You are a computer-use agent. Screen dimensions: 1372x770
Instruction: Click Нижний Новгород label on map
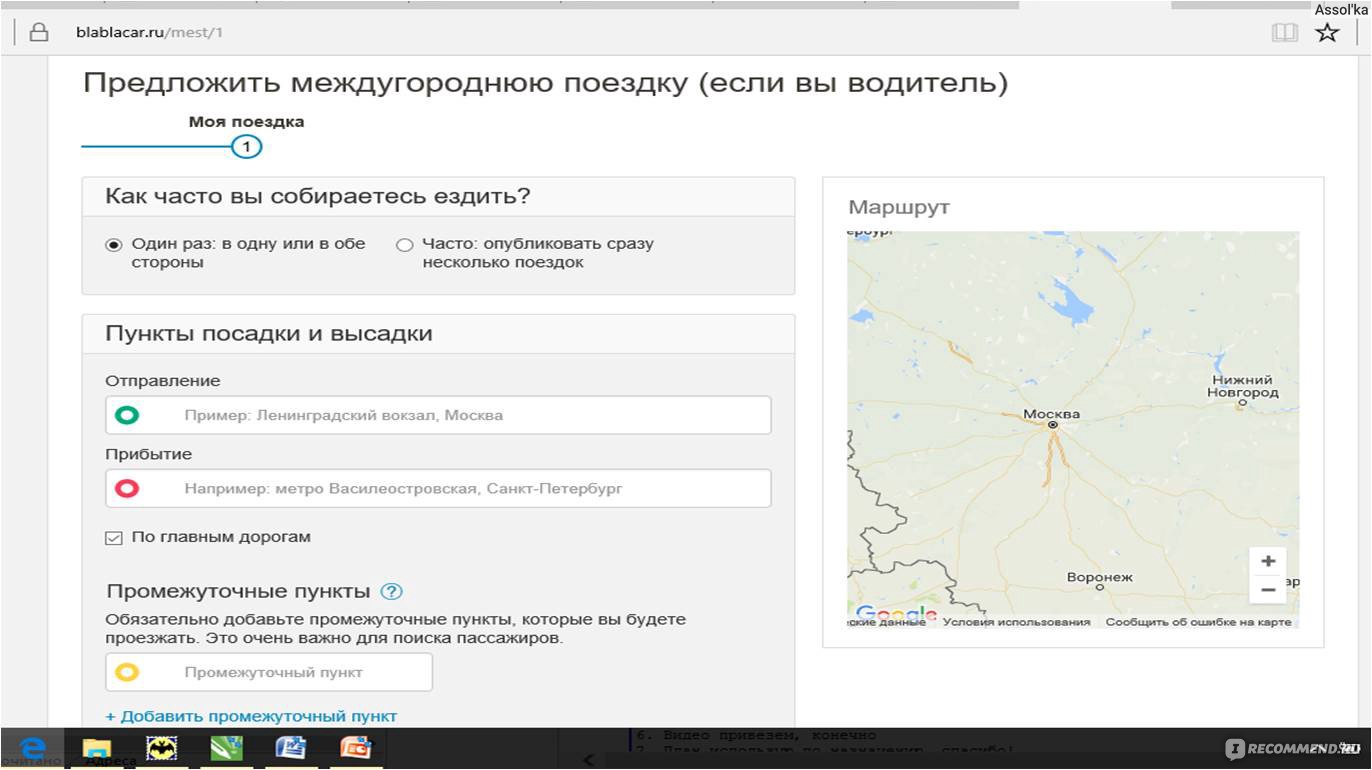coord(1242,386)
